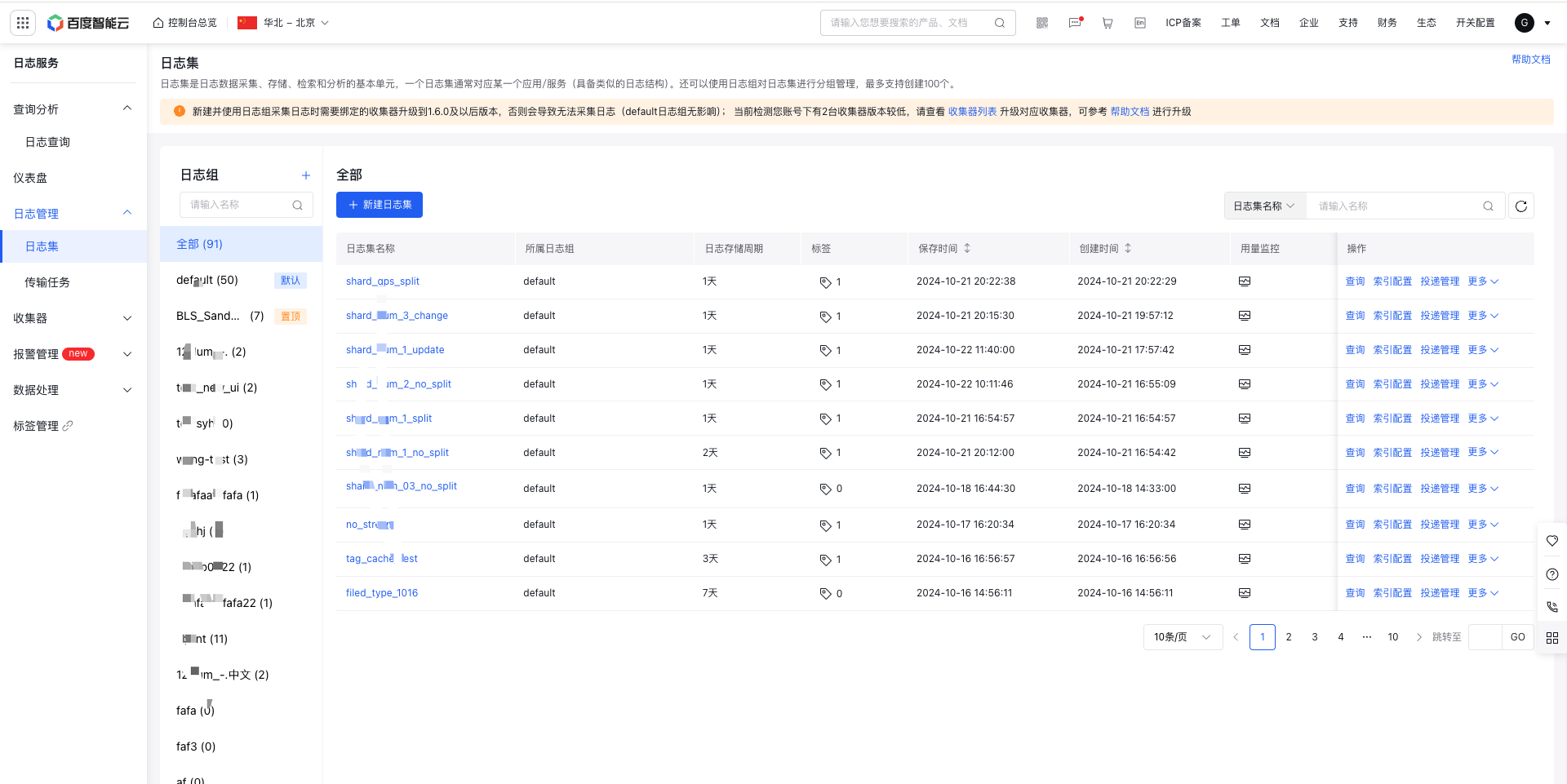Open account dropdown arrow beside avatar
1567x784 pixels.
[1547, 23]
